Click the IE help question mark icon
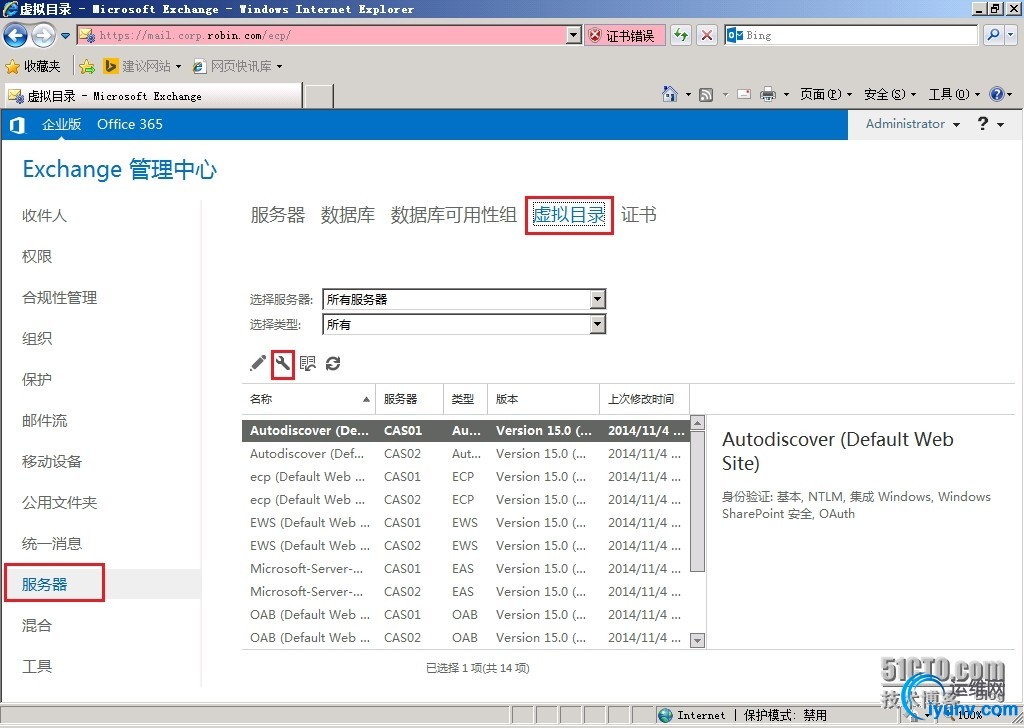Image resolution: width=1024 pixels, height=728 pixels. point(997,95)
